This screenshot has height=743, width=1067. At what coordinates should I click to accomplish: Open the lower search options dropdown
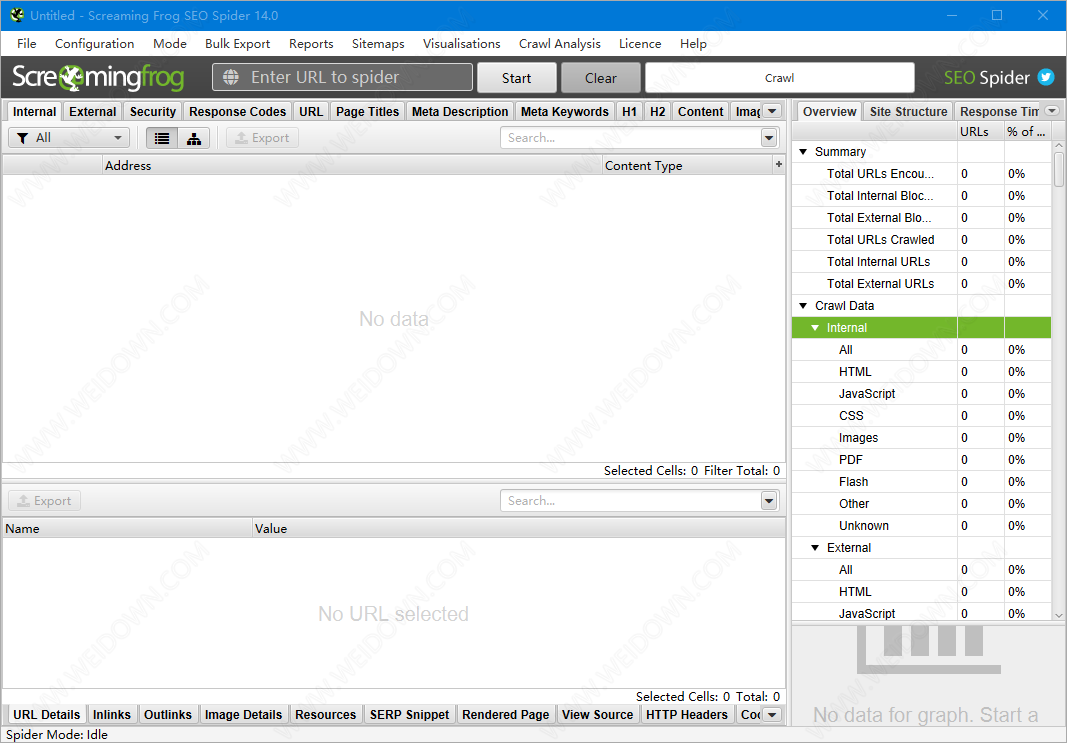point(769,501)
